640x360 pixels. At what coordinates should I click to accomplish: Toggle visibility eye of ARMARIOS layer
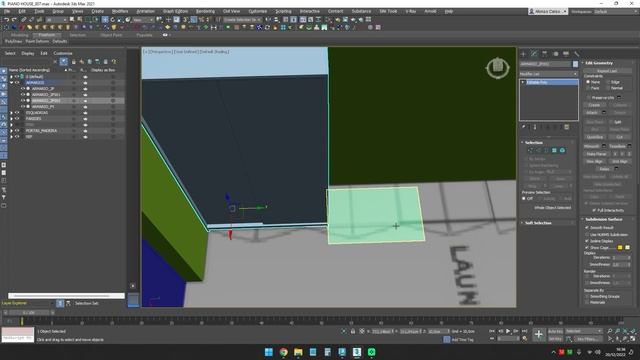[17, 82]
